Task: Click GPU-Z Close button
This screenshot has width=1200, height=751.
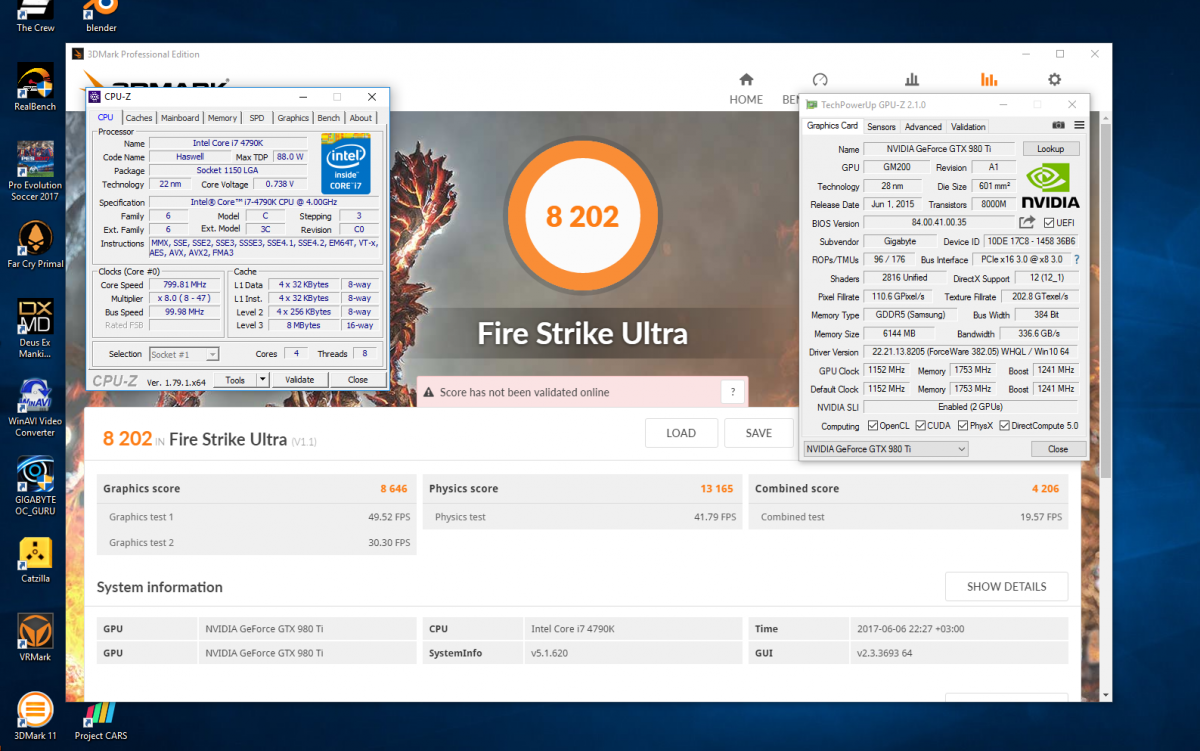Action: coord(1058,449)
